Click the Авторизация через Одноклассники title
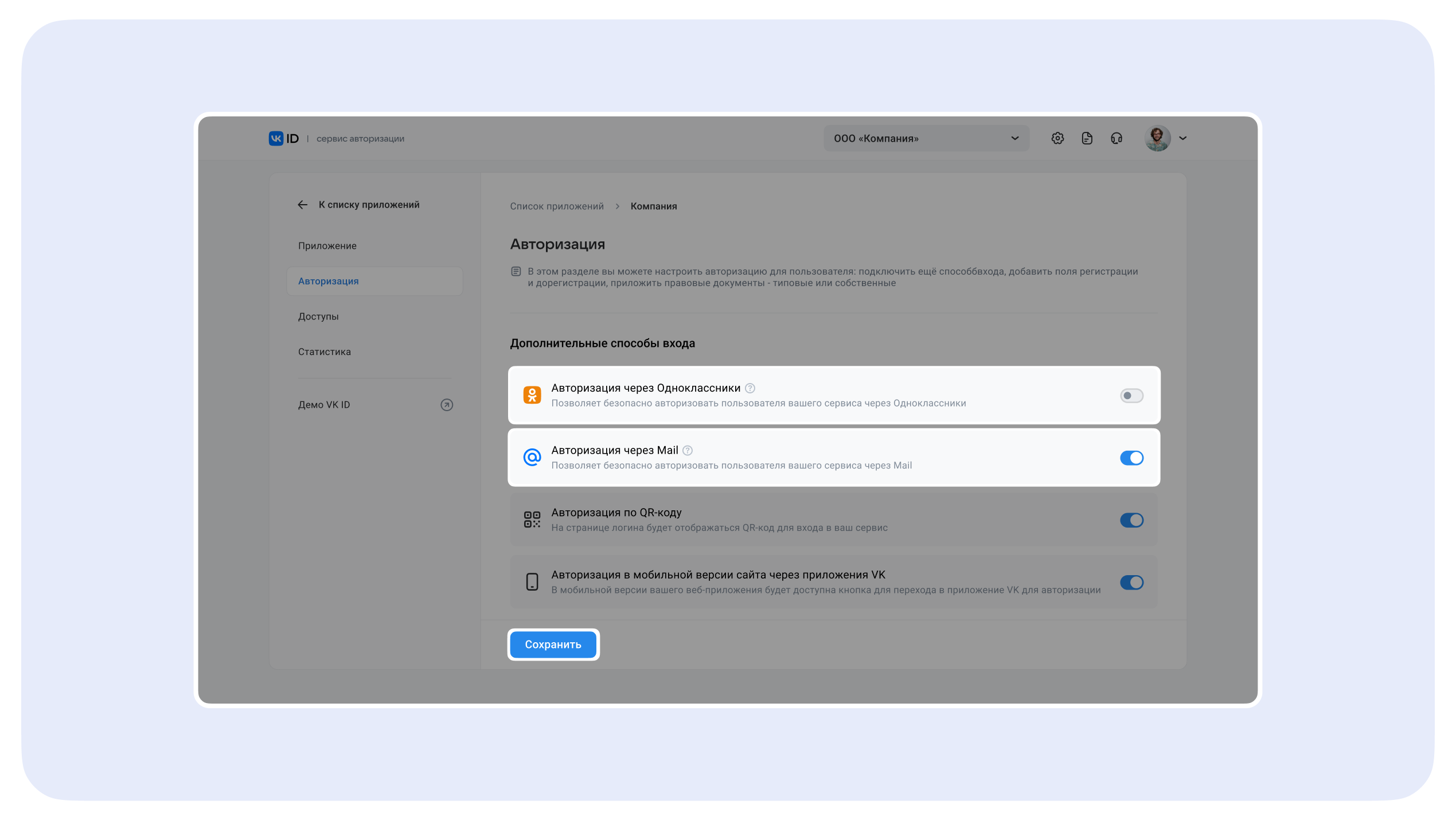This screenshot has width=1456, height=820. (646, 388)
